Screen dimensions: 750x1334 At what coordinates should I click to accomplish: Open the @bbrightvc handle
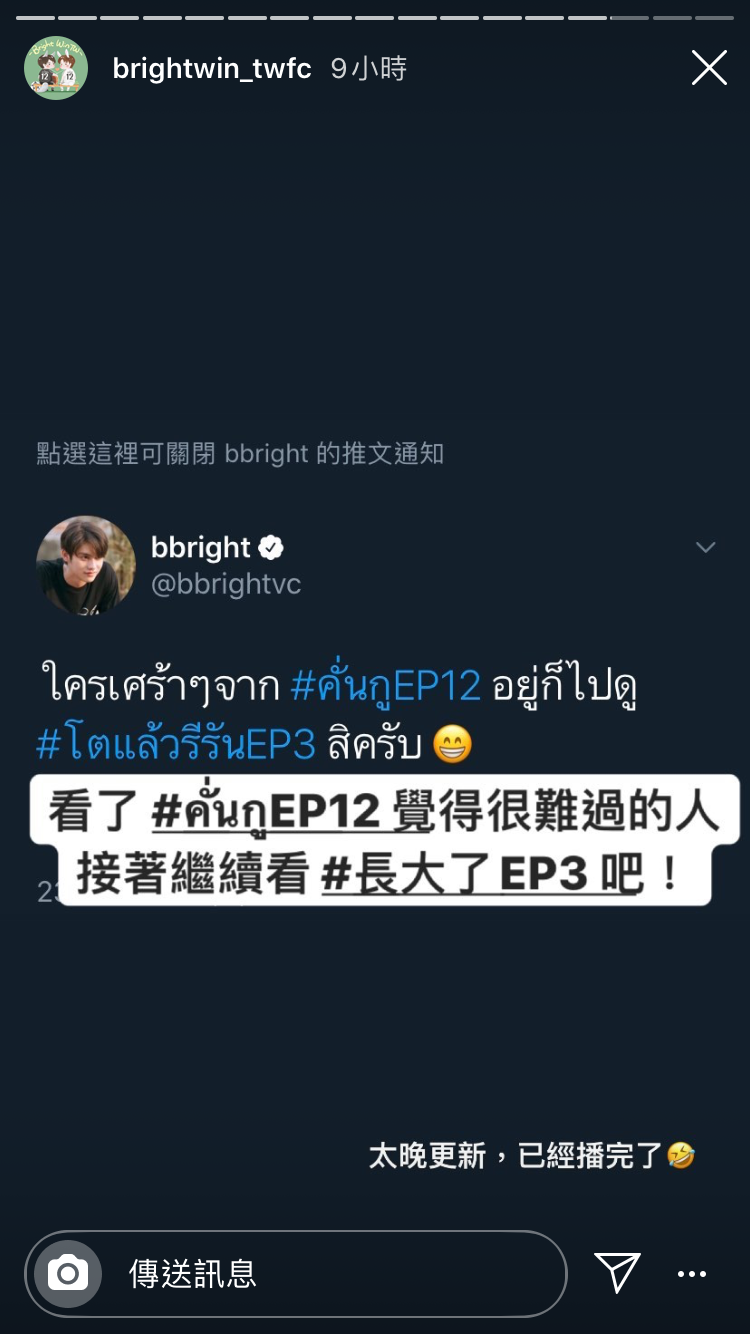(x=226, y=584)
